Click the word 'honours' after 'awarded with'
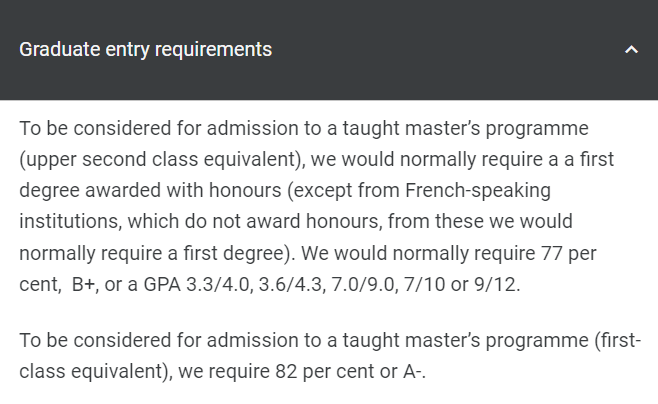658x404 pixels. 245,190
